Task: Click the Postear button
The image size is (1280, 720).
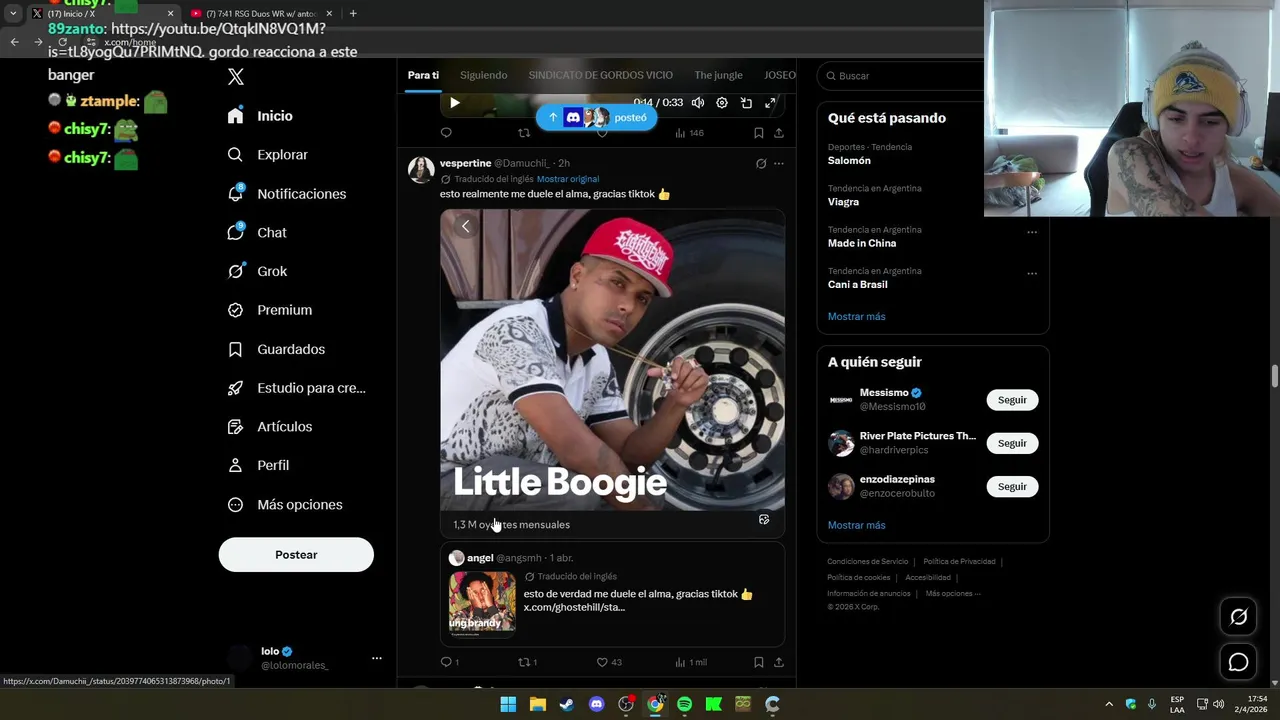Action: pos(296,555)
